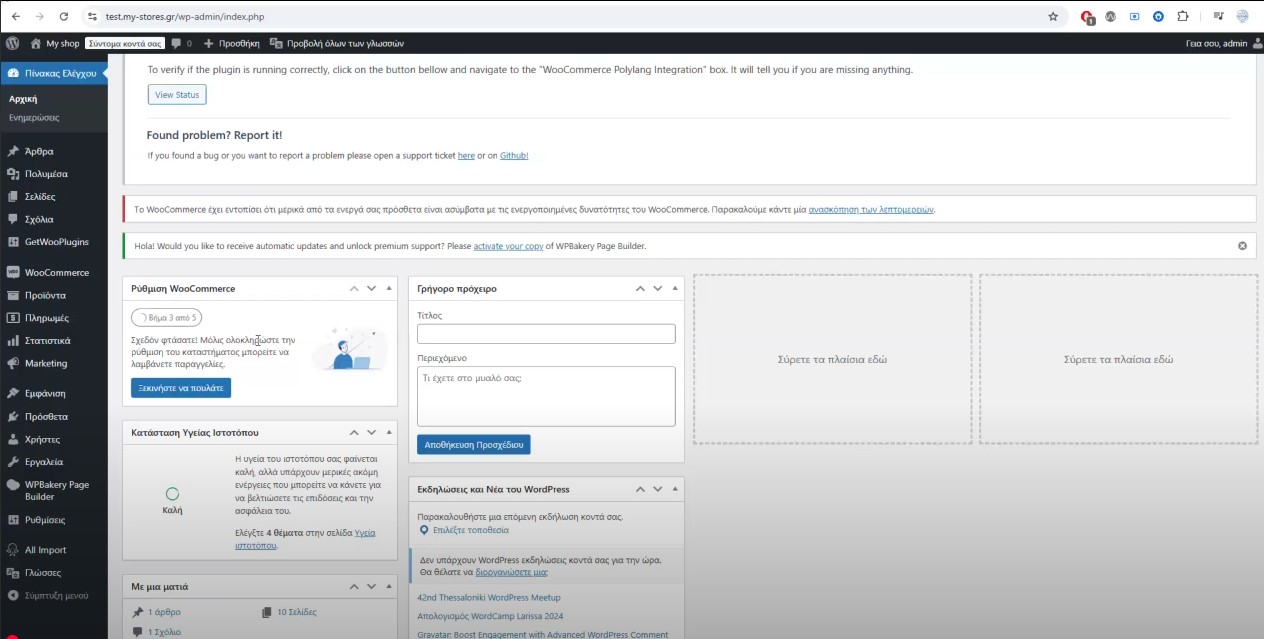The width and height of the screenshot is (1264, 639).
Task: Collapse Κατάσταση Υγείας Ιστοτόπου panel
Action: (x=389, y=432)
